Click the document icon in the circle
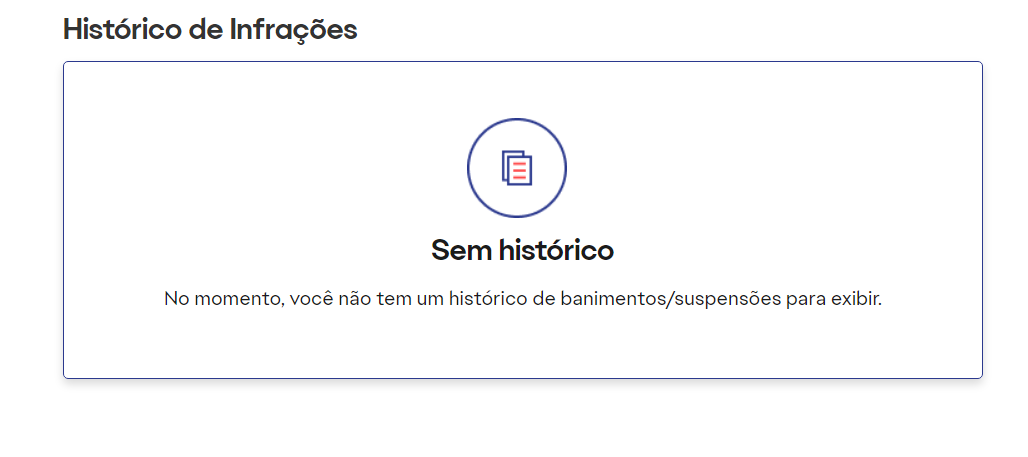This screenshot has height=457, width=1028. click(516, 168)
